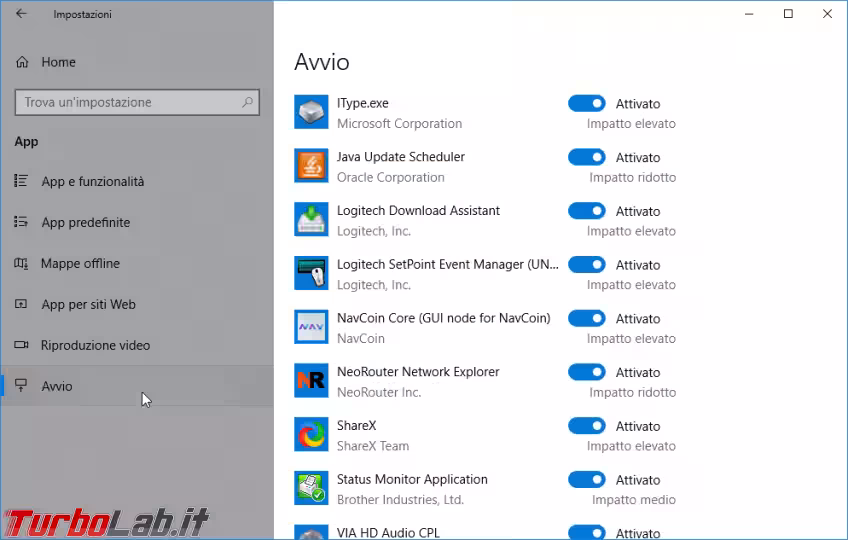Click the Status Monitor Application icon
The image size is (848, 540).
pyautogui.click(x=311, y=488)
